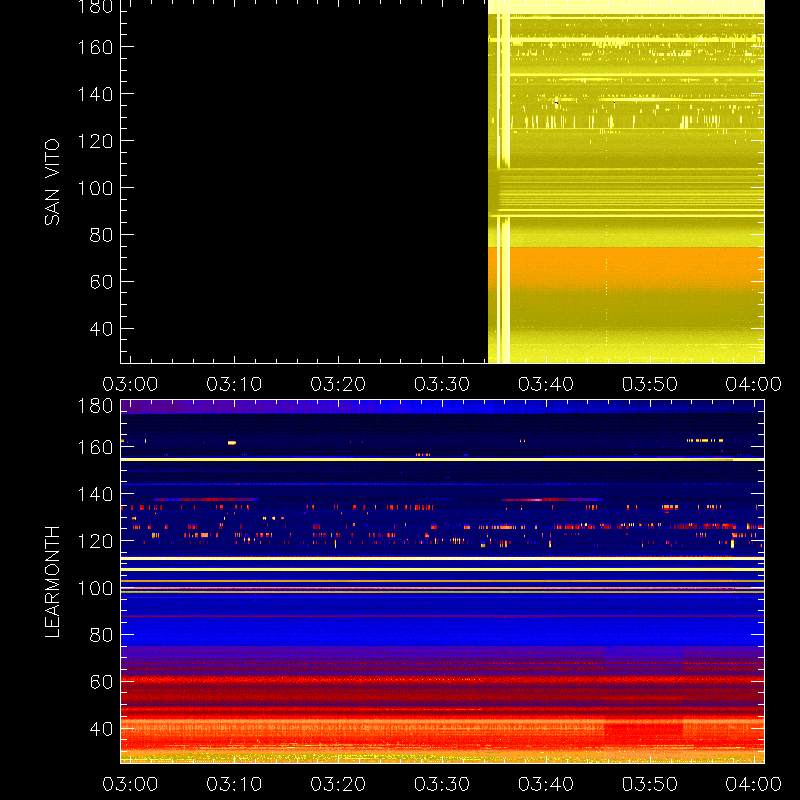Screen dimensions: 800x800
Task: Select the 120 tick label on LEARMONTH axis
Action: coord(95,541)
